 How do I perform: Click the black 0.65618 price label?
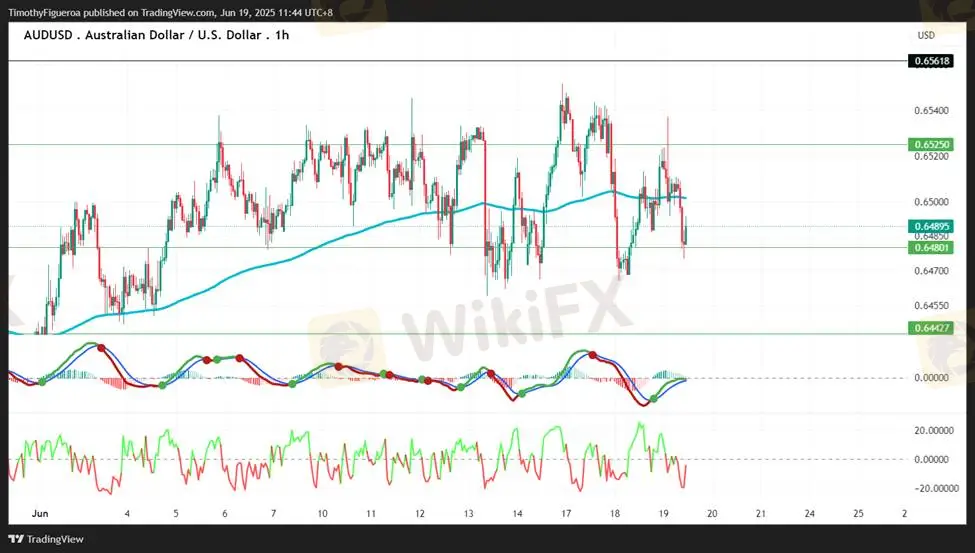tap(929, 61)
